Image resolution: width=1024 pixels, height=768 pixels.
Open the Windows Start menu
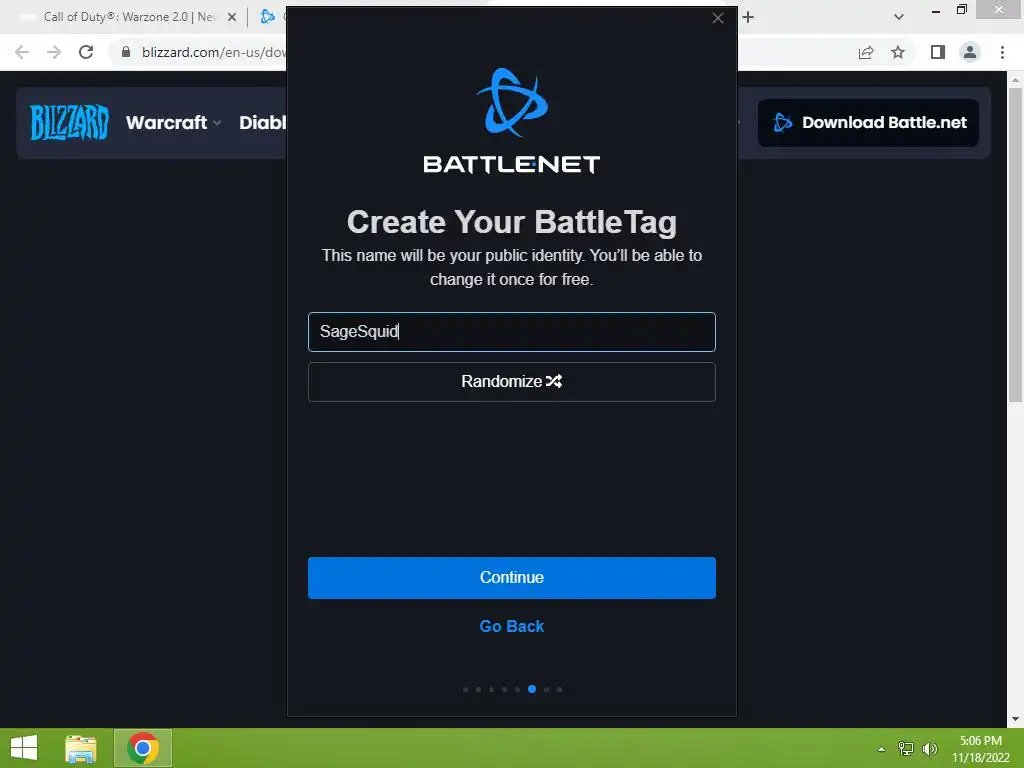(24, 748)
